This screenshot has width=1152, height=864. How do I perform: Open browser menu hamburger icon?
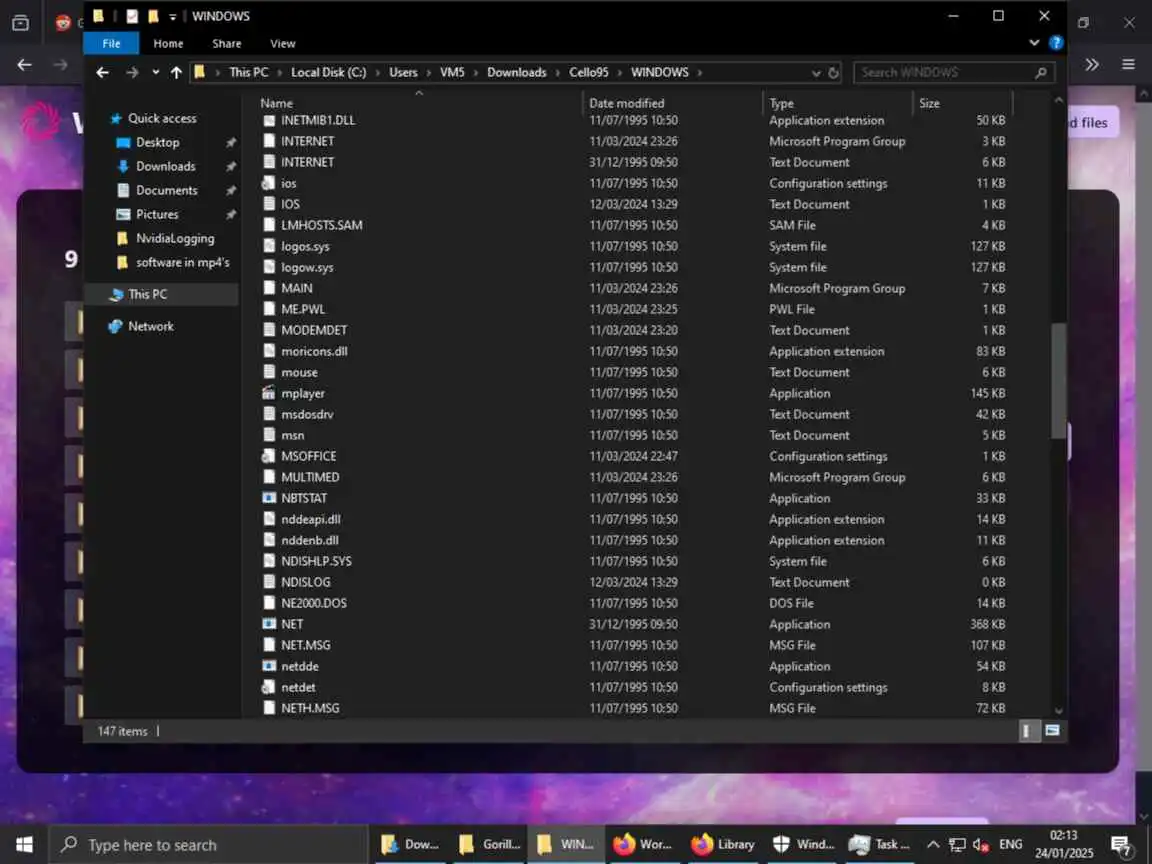click(x=1128, y=65)
